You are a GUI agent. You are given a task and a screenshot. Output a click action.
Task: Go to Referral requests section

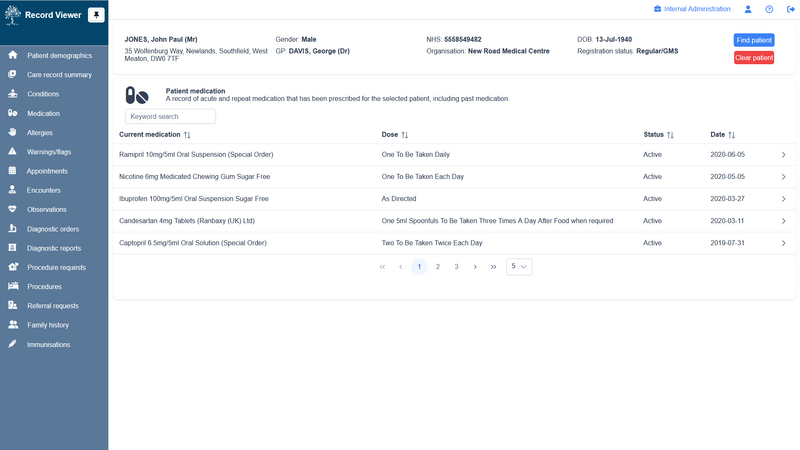(x=53, y=306)
